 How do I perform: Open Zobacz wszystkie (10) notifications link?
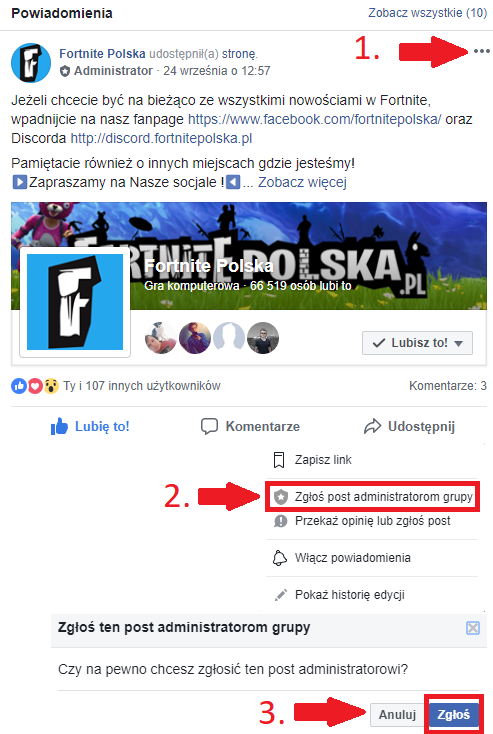pos(427,13)
